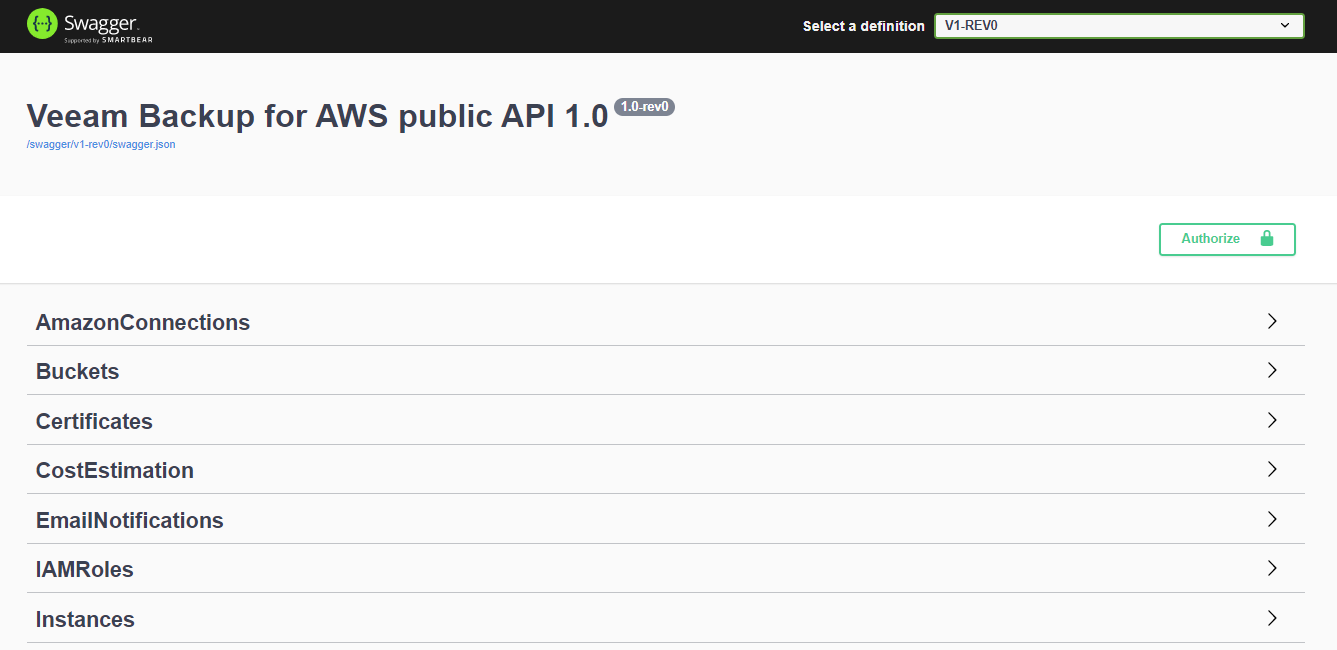This screenshot has width=1337, height=650.
Task: Expand the EmailNotifications section chevron
Action: pyautogui.click(x=1272, y=520)
